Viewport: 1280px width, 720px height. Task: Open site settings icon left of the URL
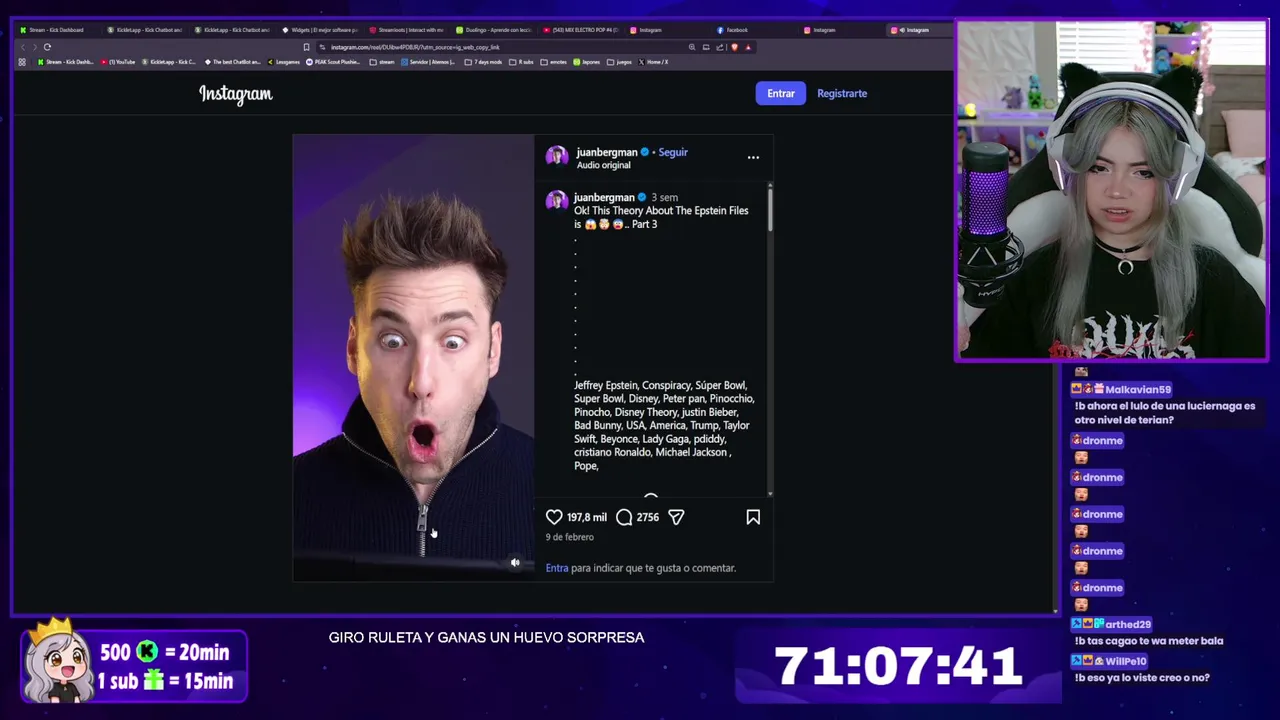tap(323, 47)
